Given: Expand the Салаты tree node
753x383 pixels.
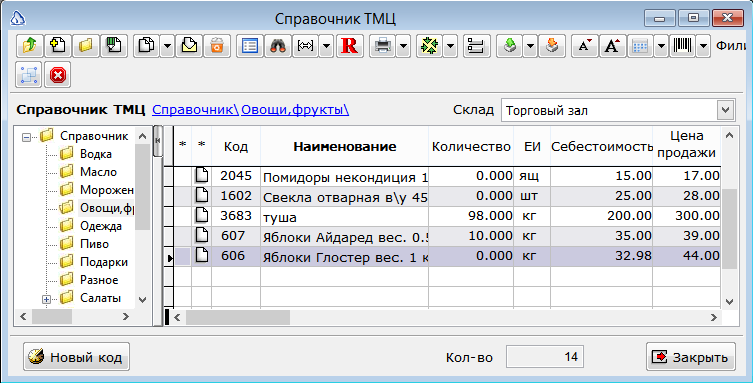Looking at the screenshot, I should point(47,299).
